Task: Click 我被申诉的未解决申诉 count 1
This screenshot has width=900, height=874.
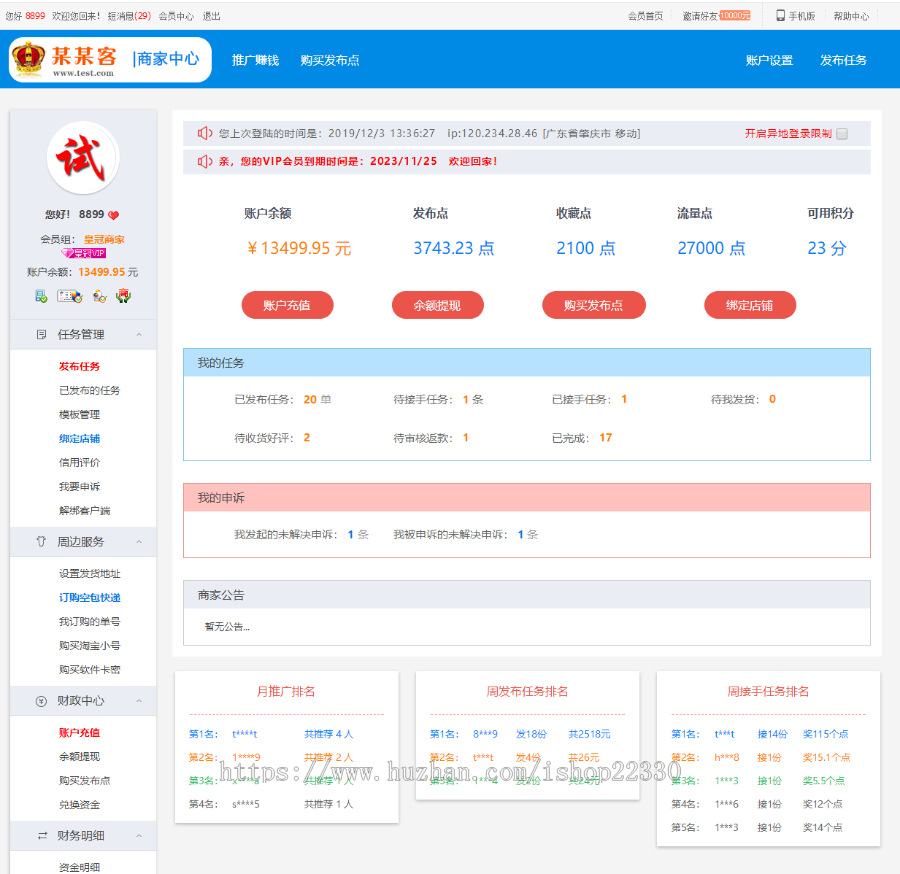Action: click(x=521, y=535)
